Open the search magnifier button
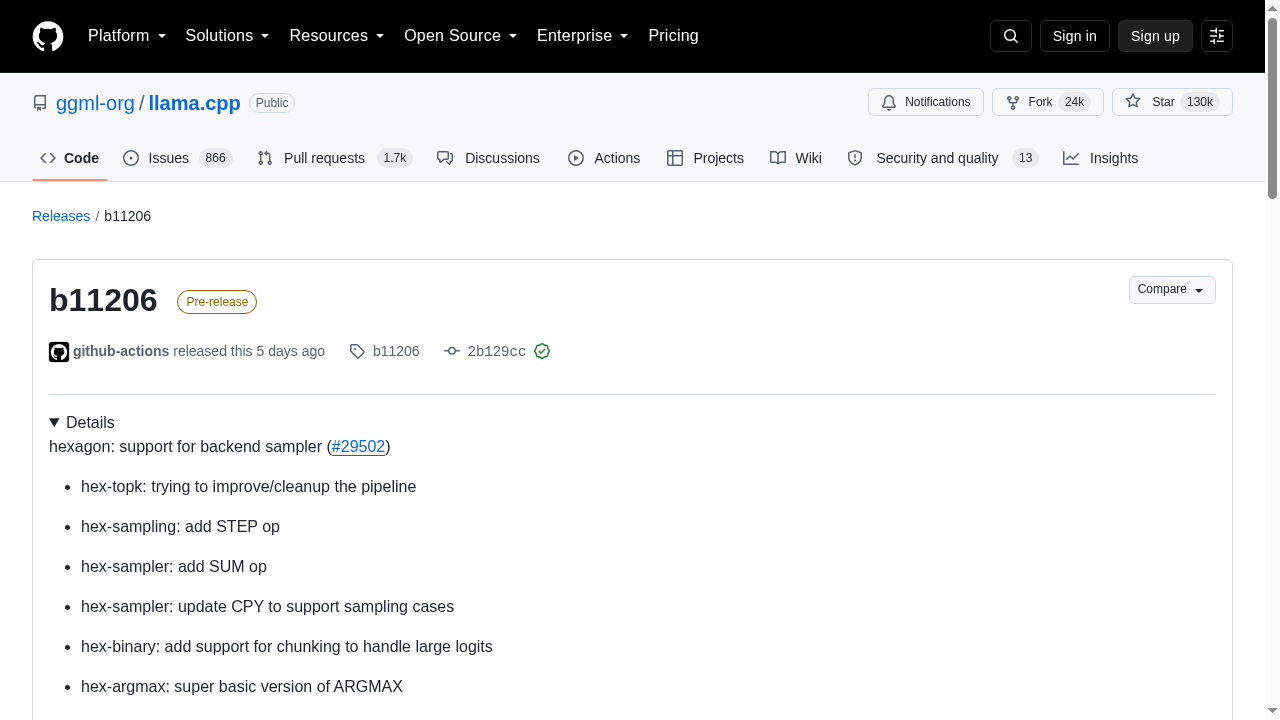Screen dimensions: 1280x720 tap(1010, 36)
